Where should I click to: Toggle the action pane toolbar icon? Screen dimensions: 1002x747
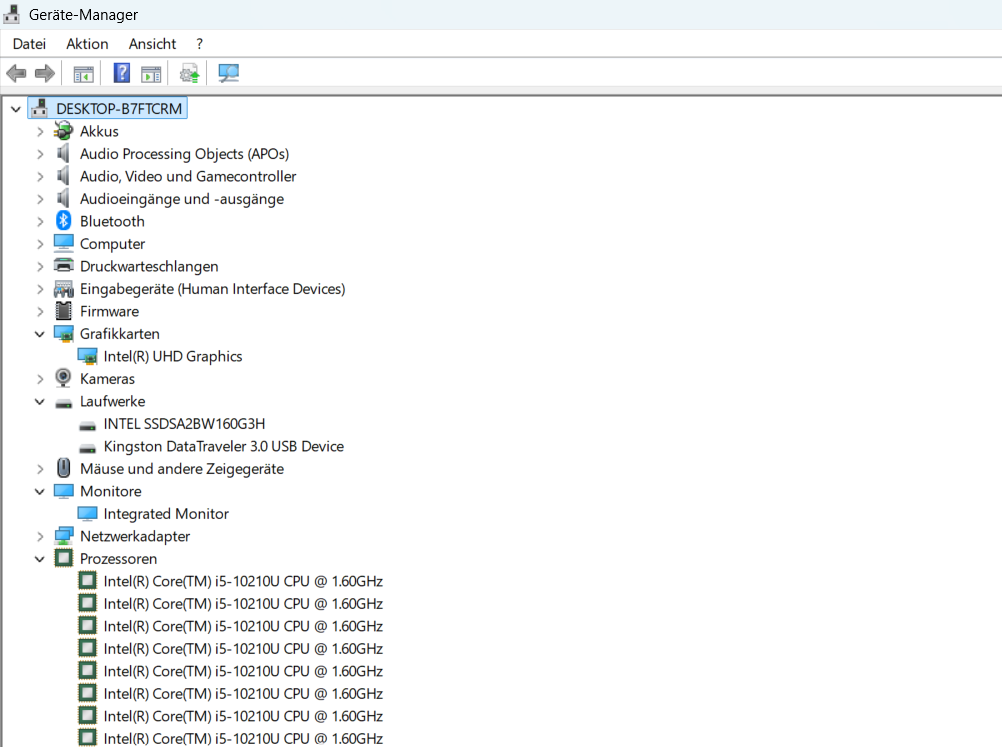click(x=151, y=74)
